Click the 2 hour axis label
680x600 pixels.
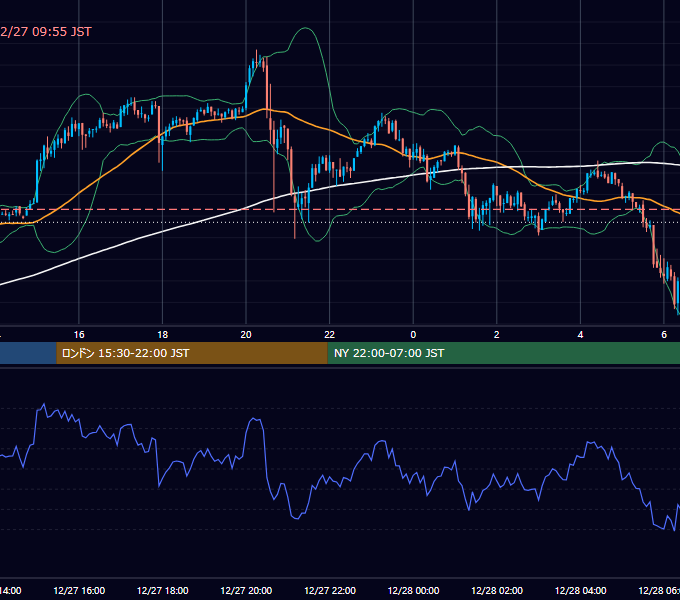tap(497, 335)
